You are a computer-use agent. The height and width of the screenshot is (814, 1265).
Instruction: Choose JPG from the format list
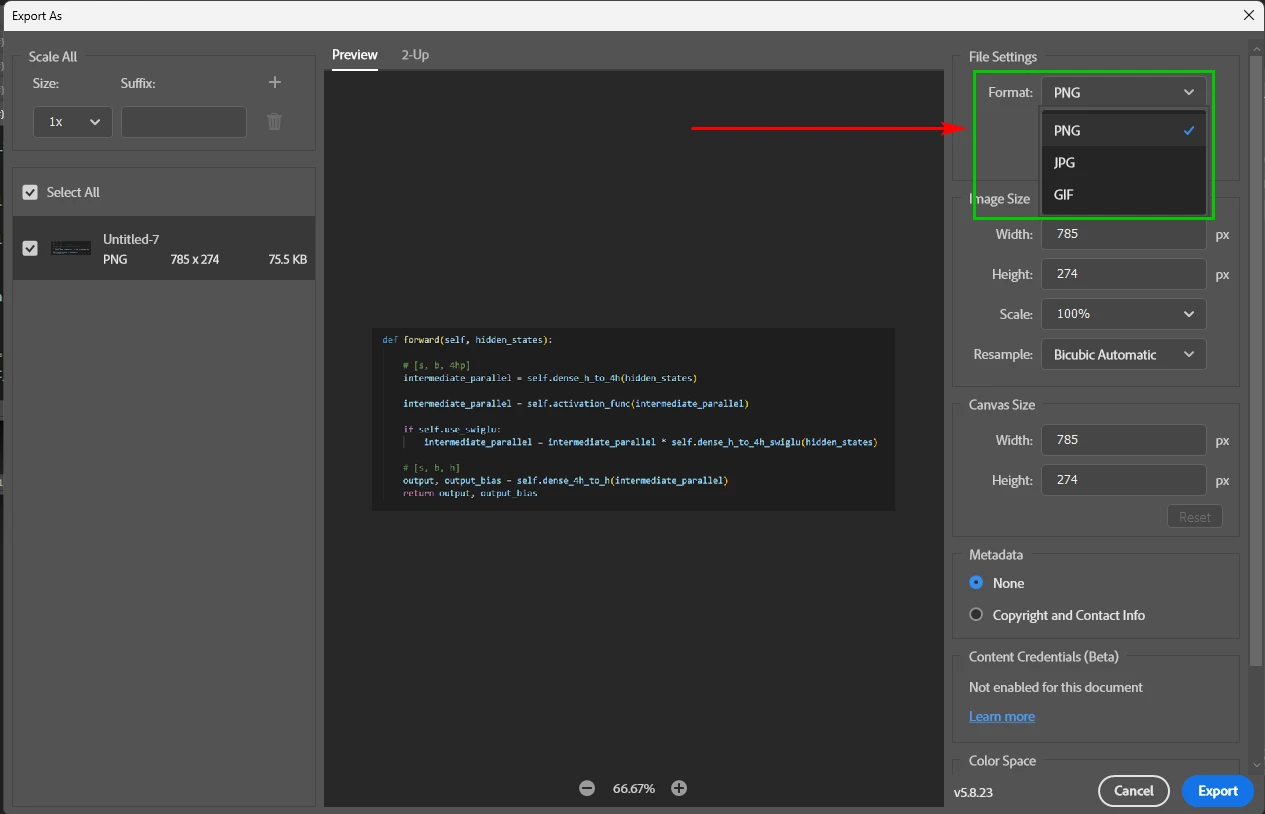click(1124, 162)
